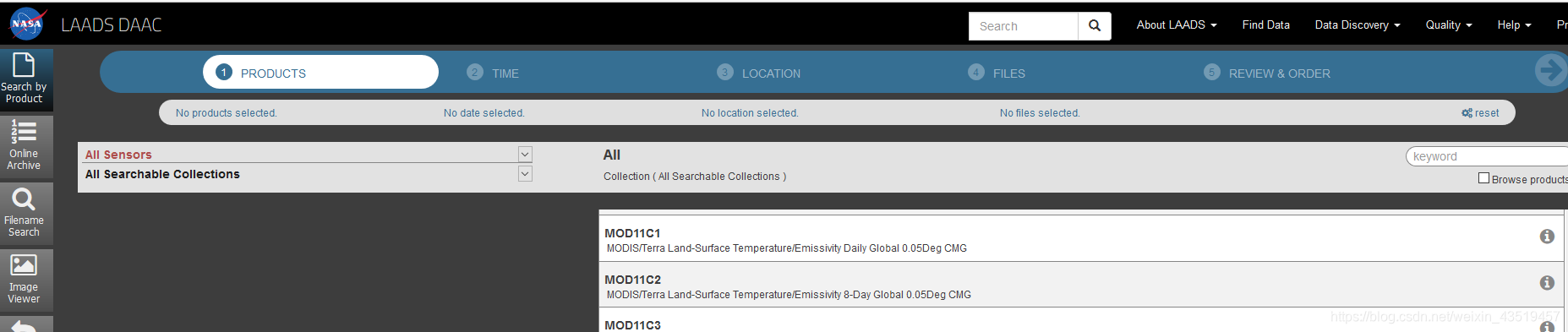Click 'No date selected.' status text
The height and width of the screenshot is (332, 1568).
point(484,113)
